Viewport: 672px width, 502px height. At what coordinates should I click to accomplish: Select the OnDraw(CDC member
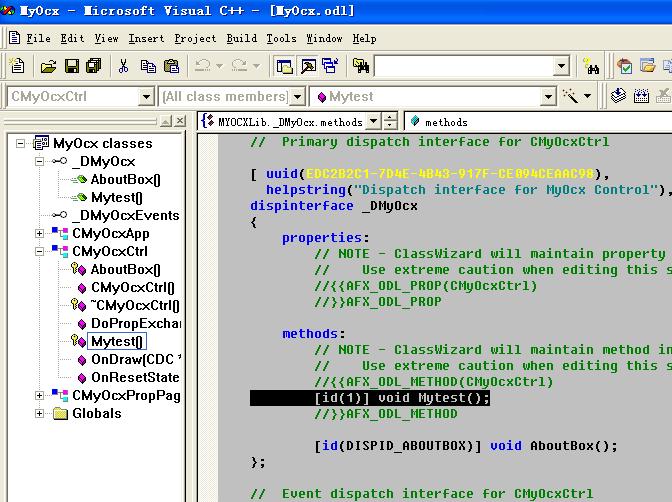pos(136,359)
